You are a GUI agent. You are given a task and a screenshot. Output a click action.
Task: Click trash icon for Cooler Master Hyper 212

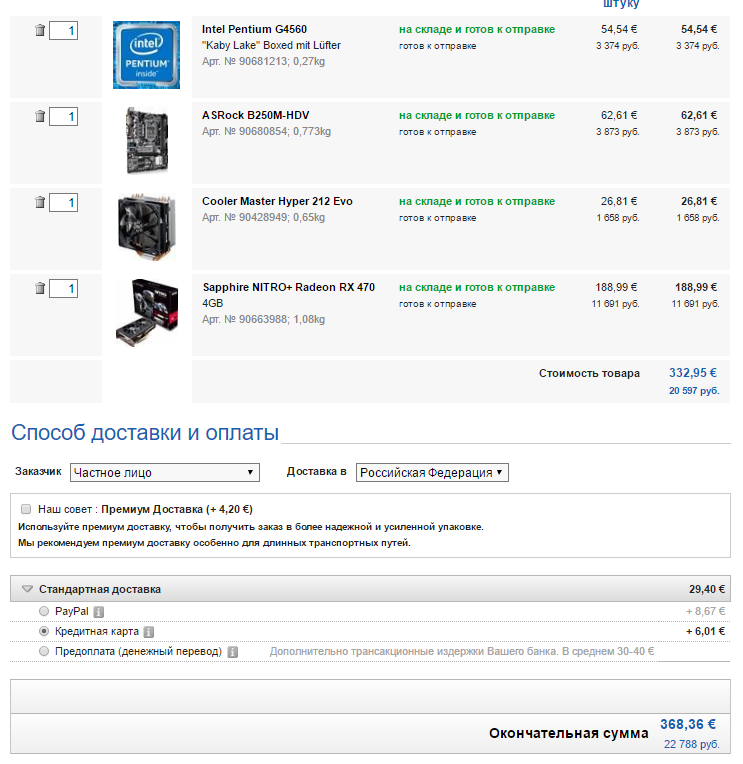(40, 203)
